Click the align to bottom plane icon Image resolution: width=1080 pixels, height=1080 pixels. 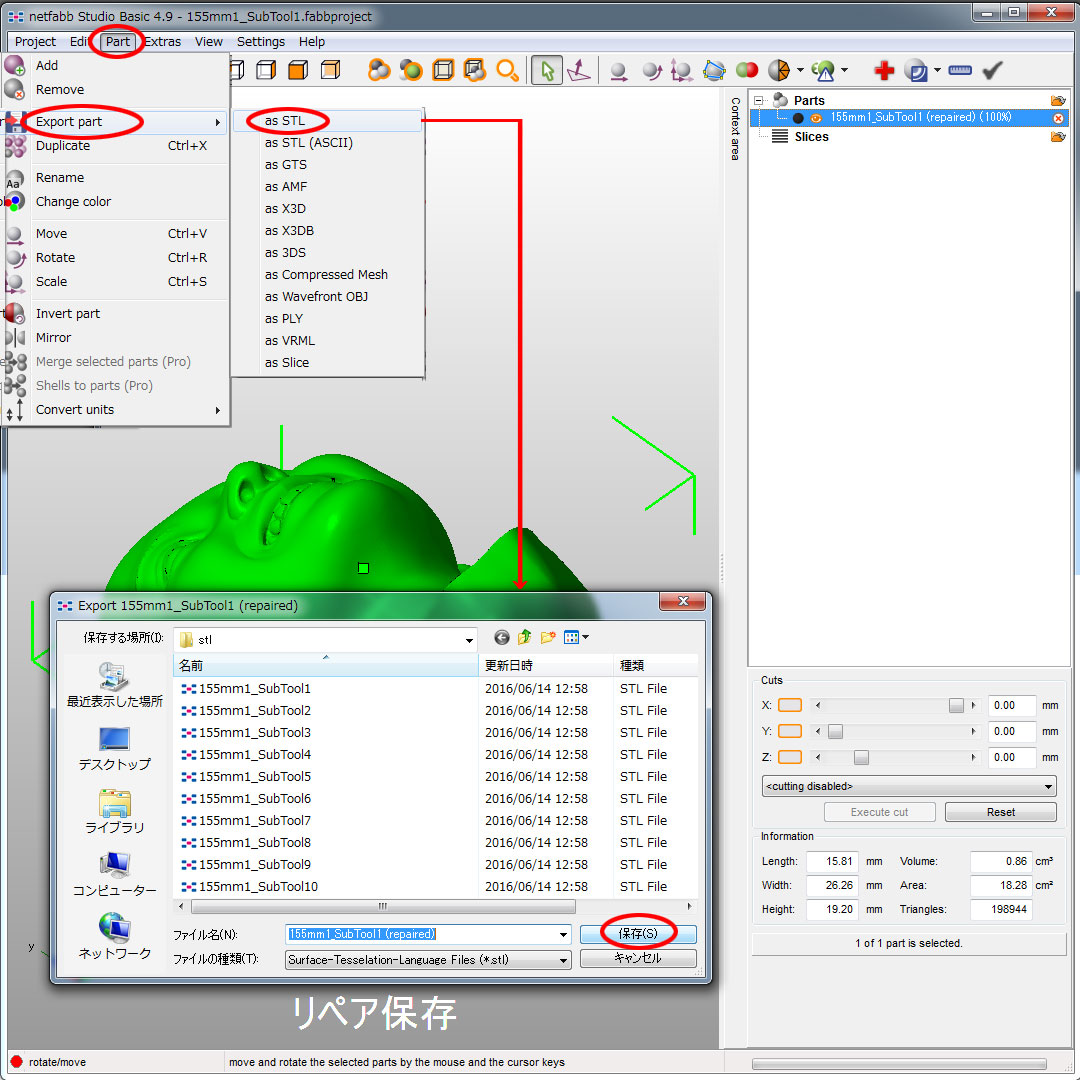tap(579, 70)
